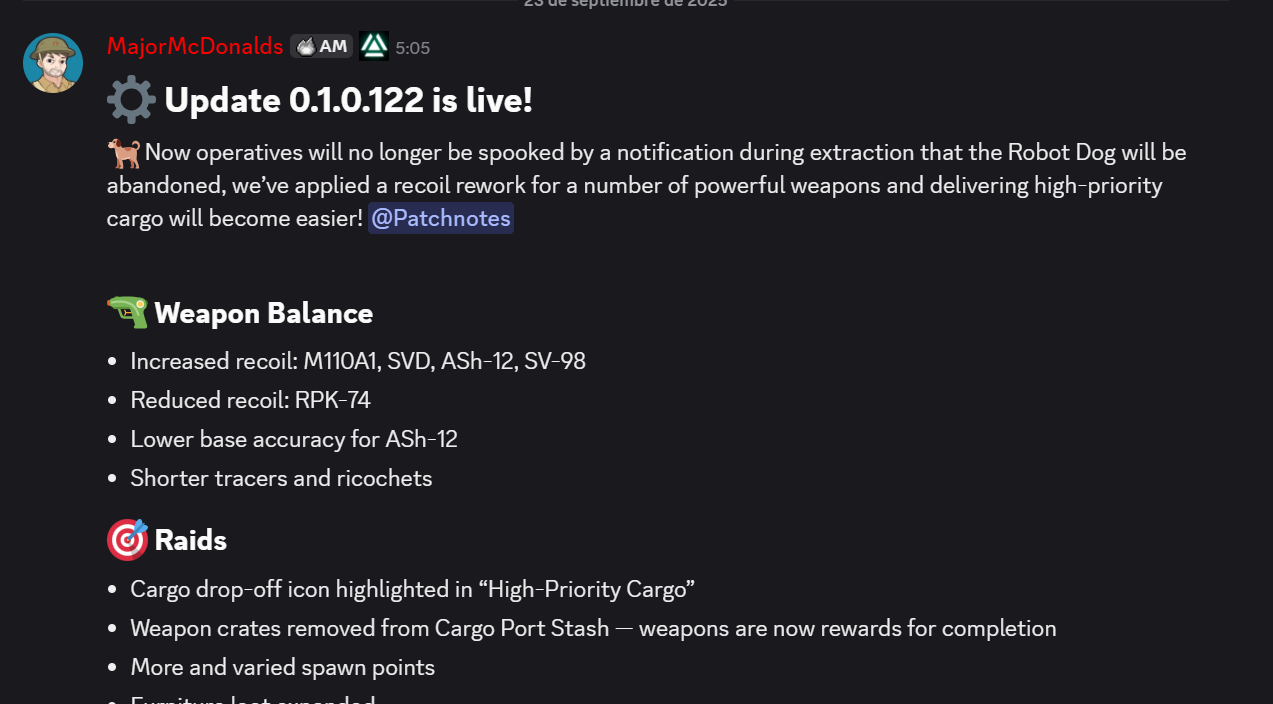The image size is (1273, 704).
Task: Click the "Cargo drop-off icon highlighted" bullet
Action: (x=413, y=589)
